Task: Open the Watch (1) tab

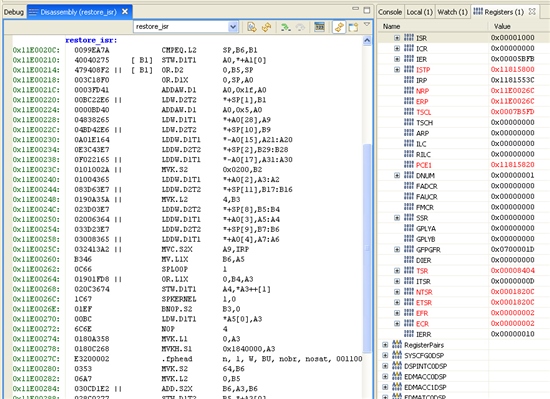Action: (x=452, y=12)
